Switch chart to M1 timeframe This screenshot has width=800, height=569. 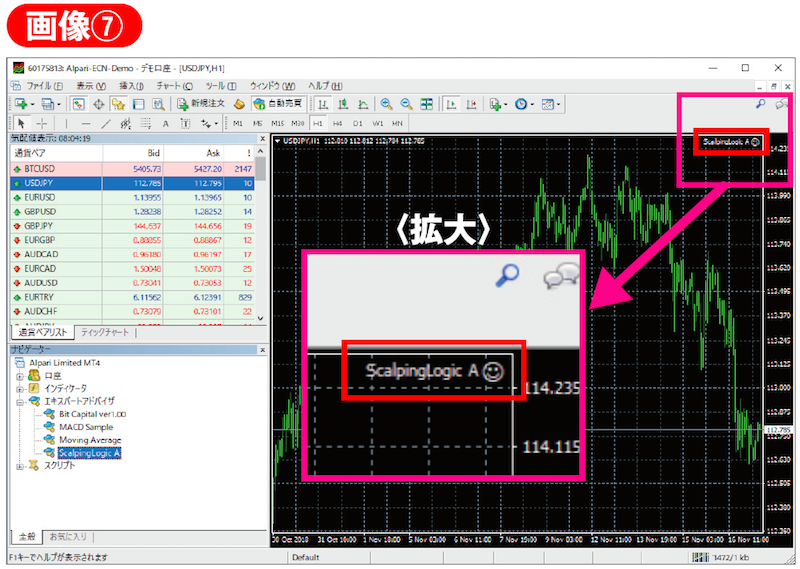click(x=238, y=123)
